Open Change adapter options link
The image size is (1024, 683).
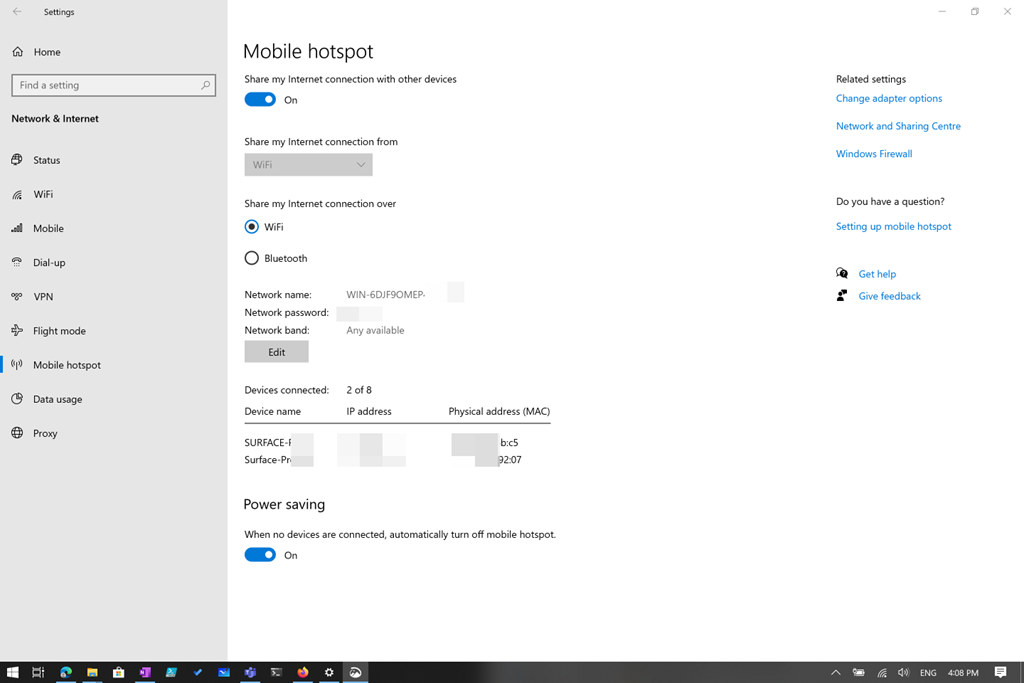pyautogui.click(x=888, y=98)
